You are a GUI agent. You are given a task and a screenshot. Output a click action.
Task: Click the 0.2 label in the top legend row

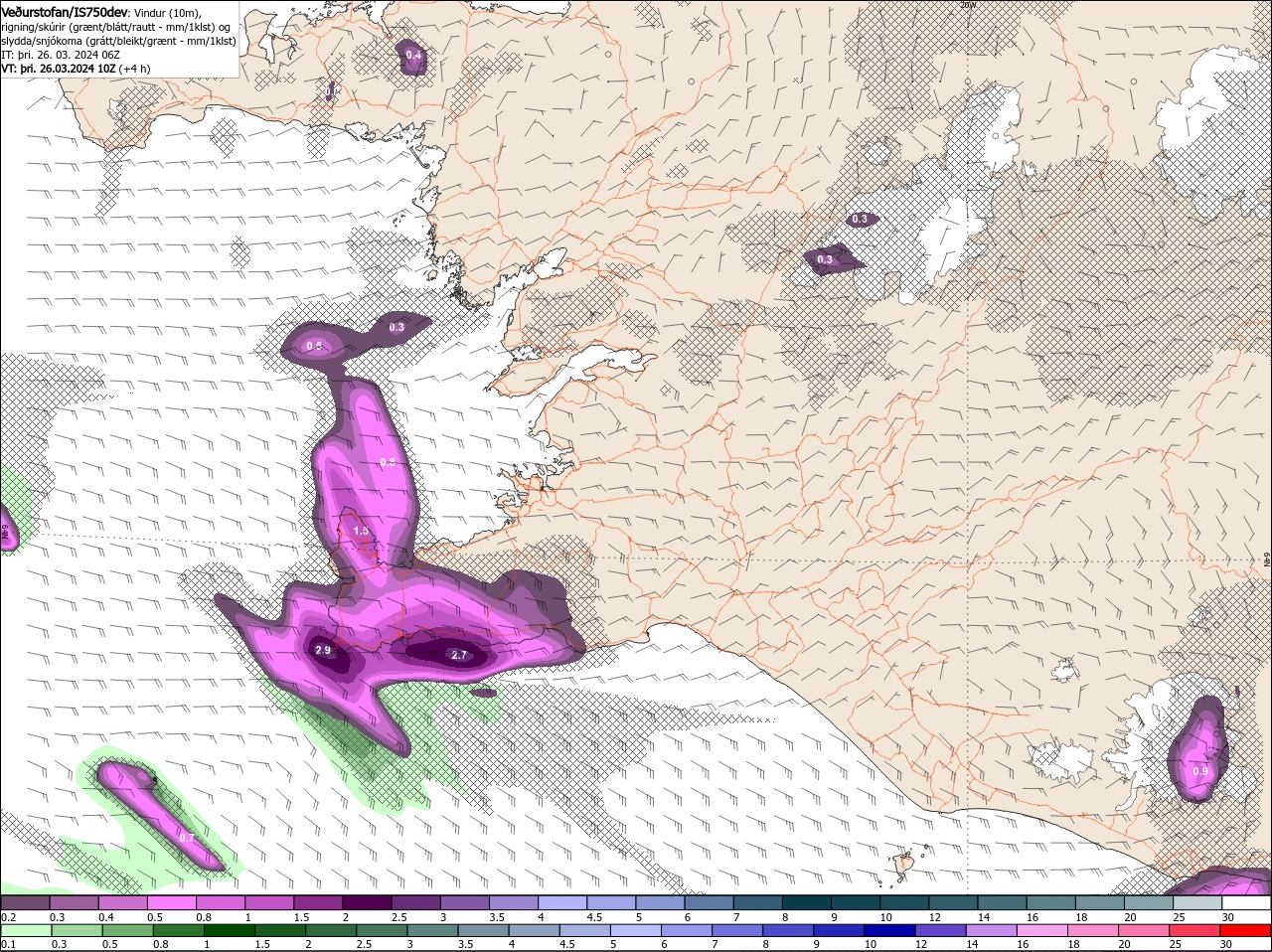[8, 916]
